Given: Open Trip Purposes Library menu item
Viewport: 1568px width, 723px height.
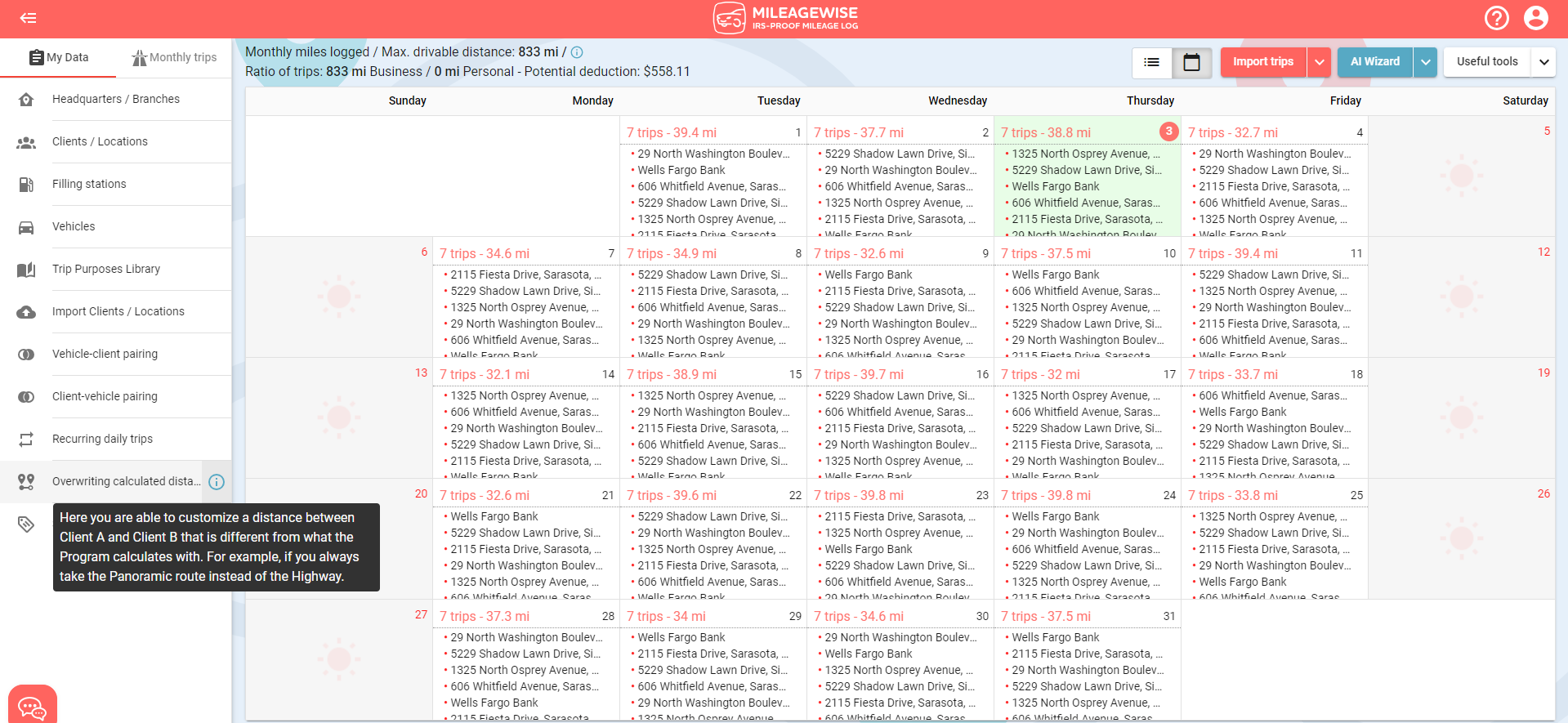Looking at the screenshot, I should coord(116,270).
